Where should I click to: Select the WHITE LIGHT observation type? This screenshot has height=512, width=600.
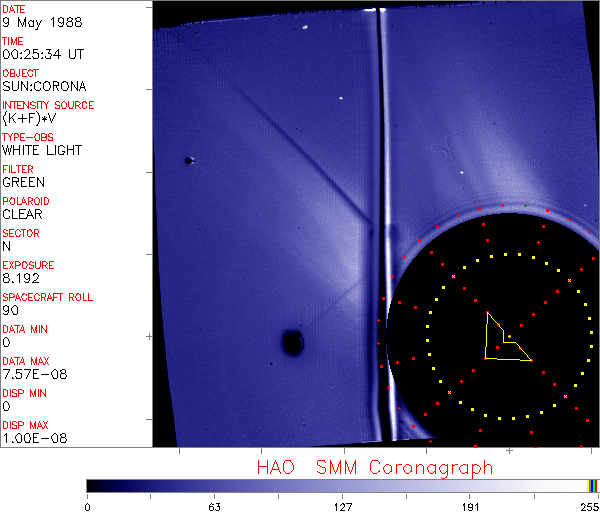(42, 150)
